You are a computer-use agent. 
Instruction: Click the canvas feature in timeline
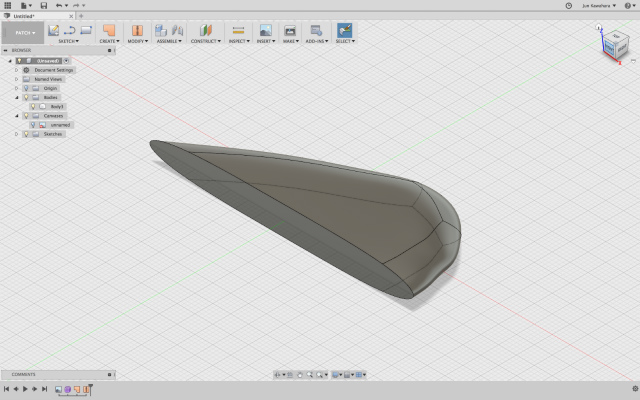point(58,389)
